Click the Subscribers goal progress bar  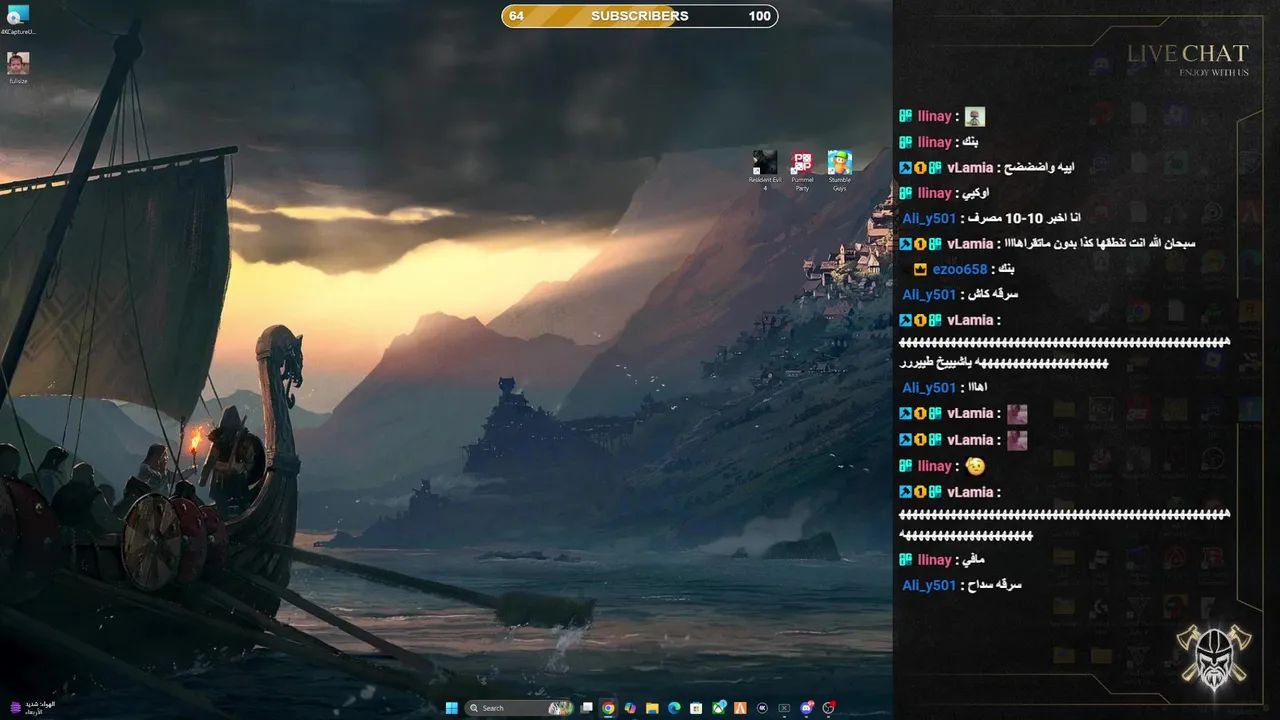tap(640, 16)
